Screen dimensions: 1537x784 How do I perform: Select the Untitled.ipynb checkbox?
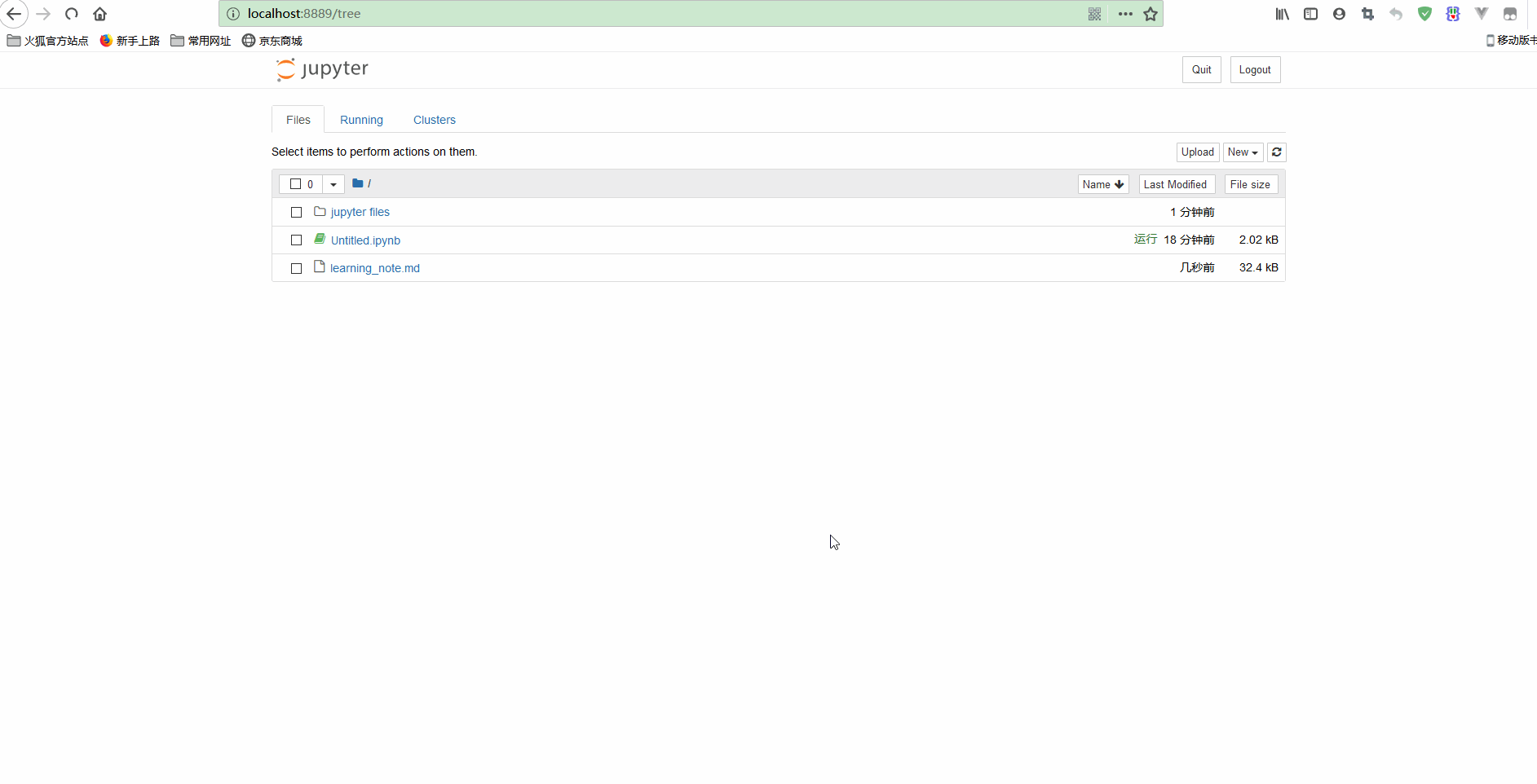tap(296, 240)
